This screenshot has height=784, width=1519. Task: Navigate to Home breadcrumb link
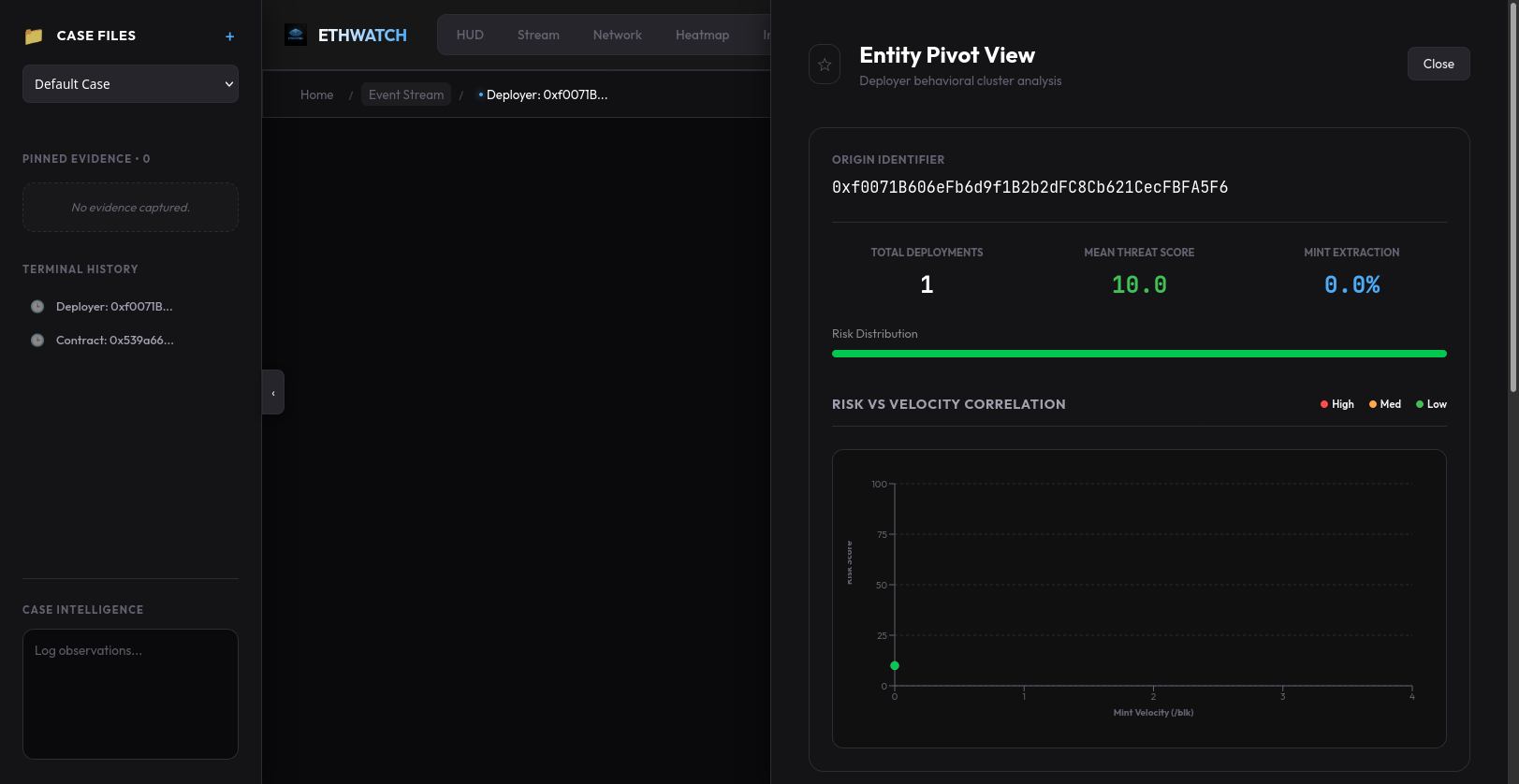(316, 95)
